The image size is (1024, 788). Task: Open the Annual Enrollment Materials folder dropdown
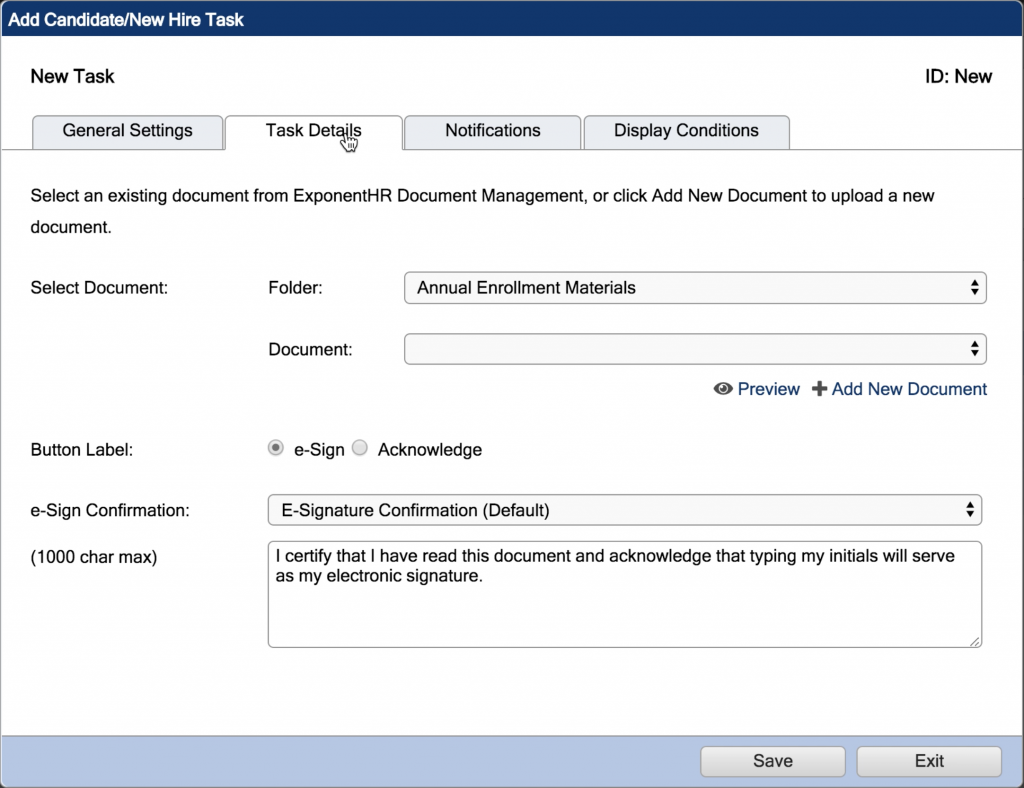(x=694, y=287)
